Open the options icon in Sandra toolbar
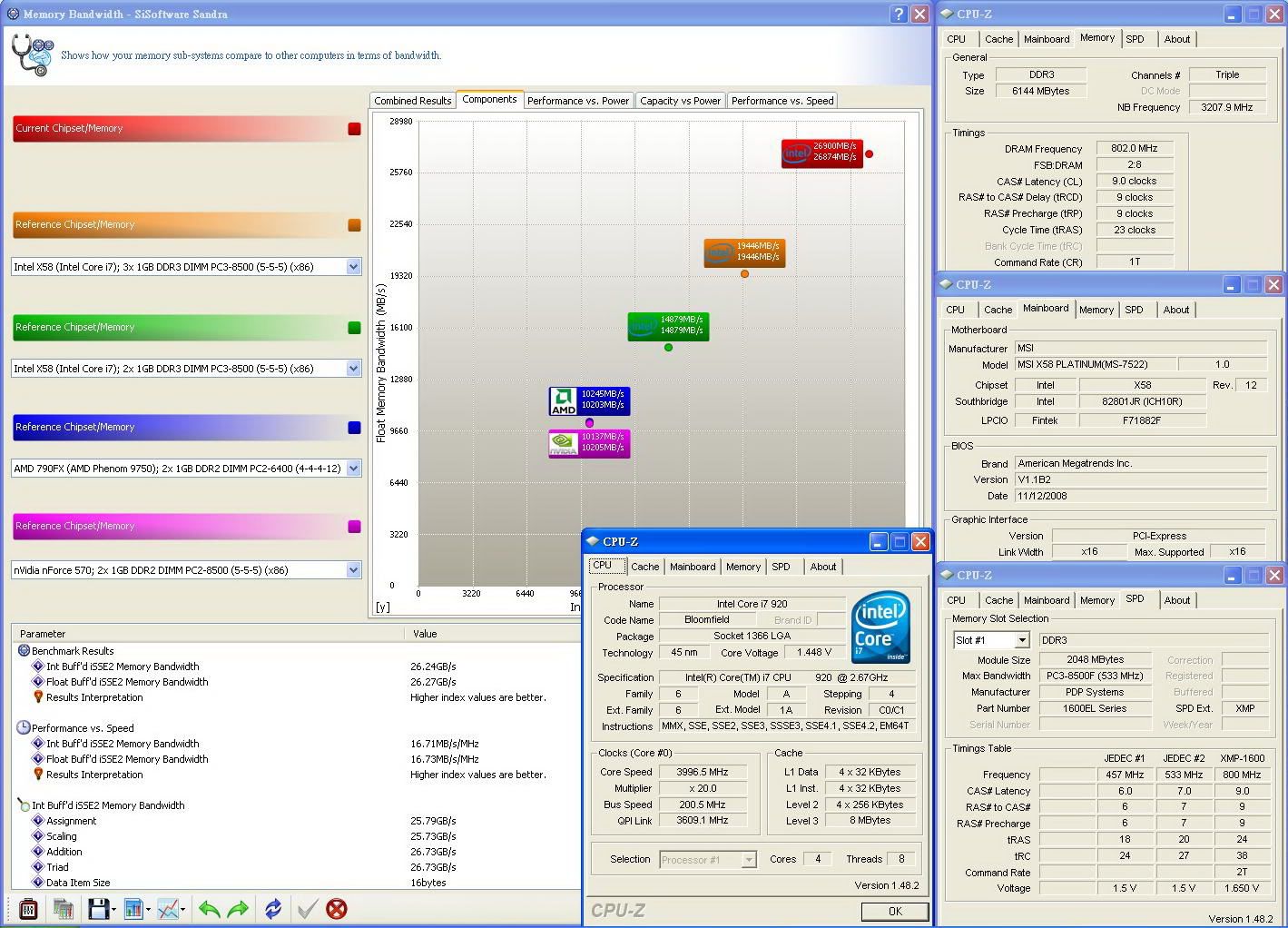 click(x=28, y=908)
